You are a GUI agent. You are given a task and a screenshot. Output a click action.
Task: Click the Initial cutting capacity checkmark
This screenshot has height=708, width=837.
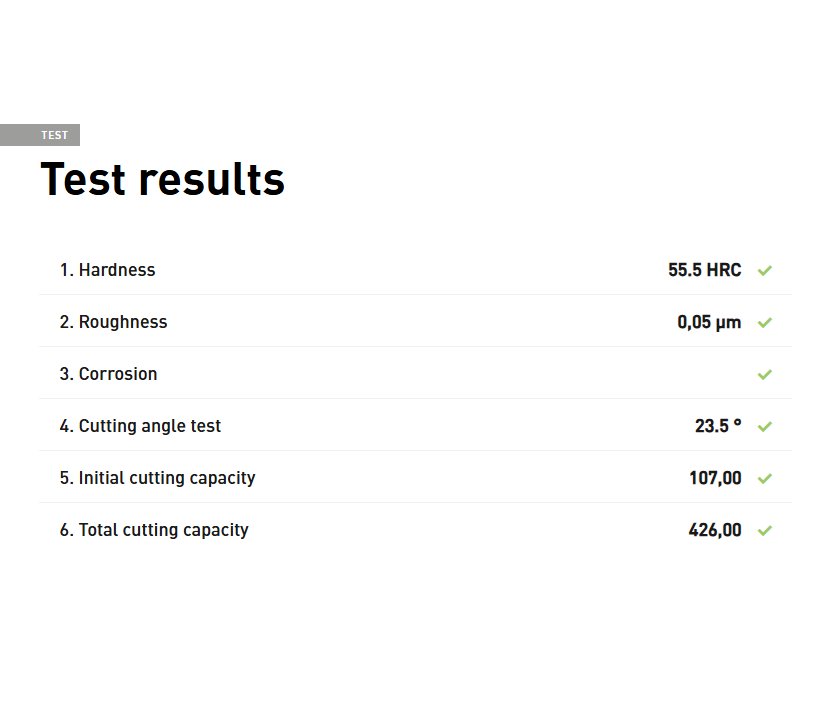(765, 479)
